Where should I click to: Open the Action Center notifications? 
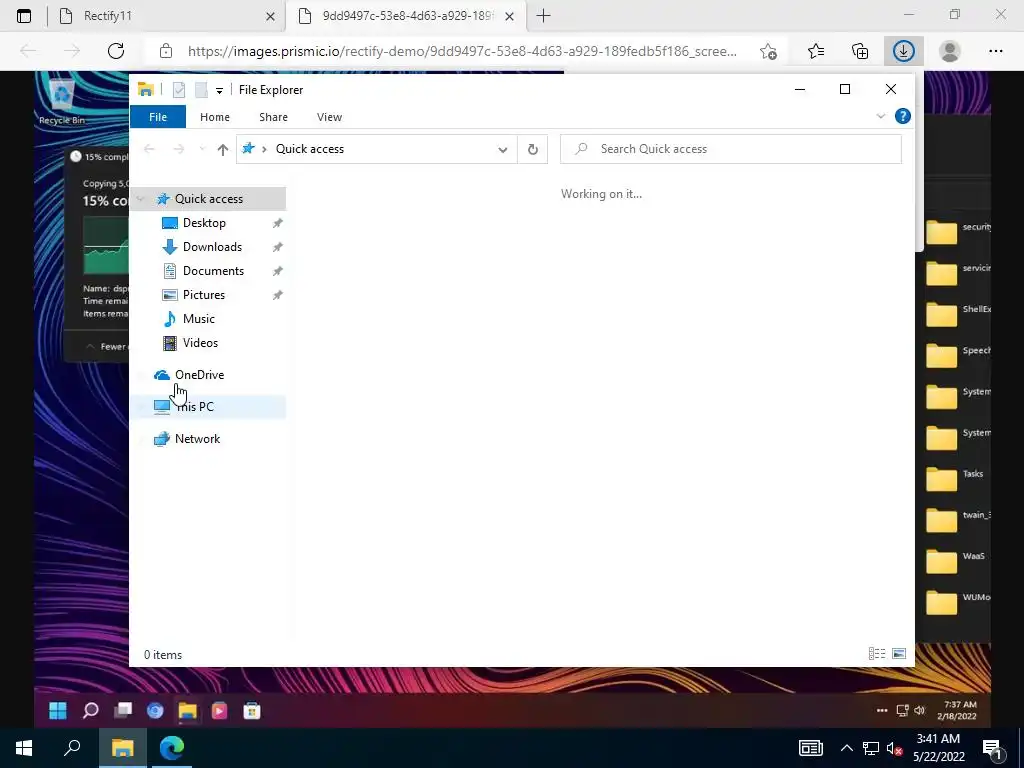993,748
